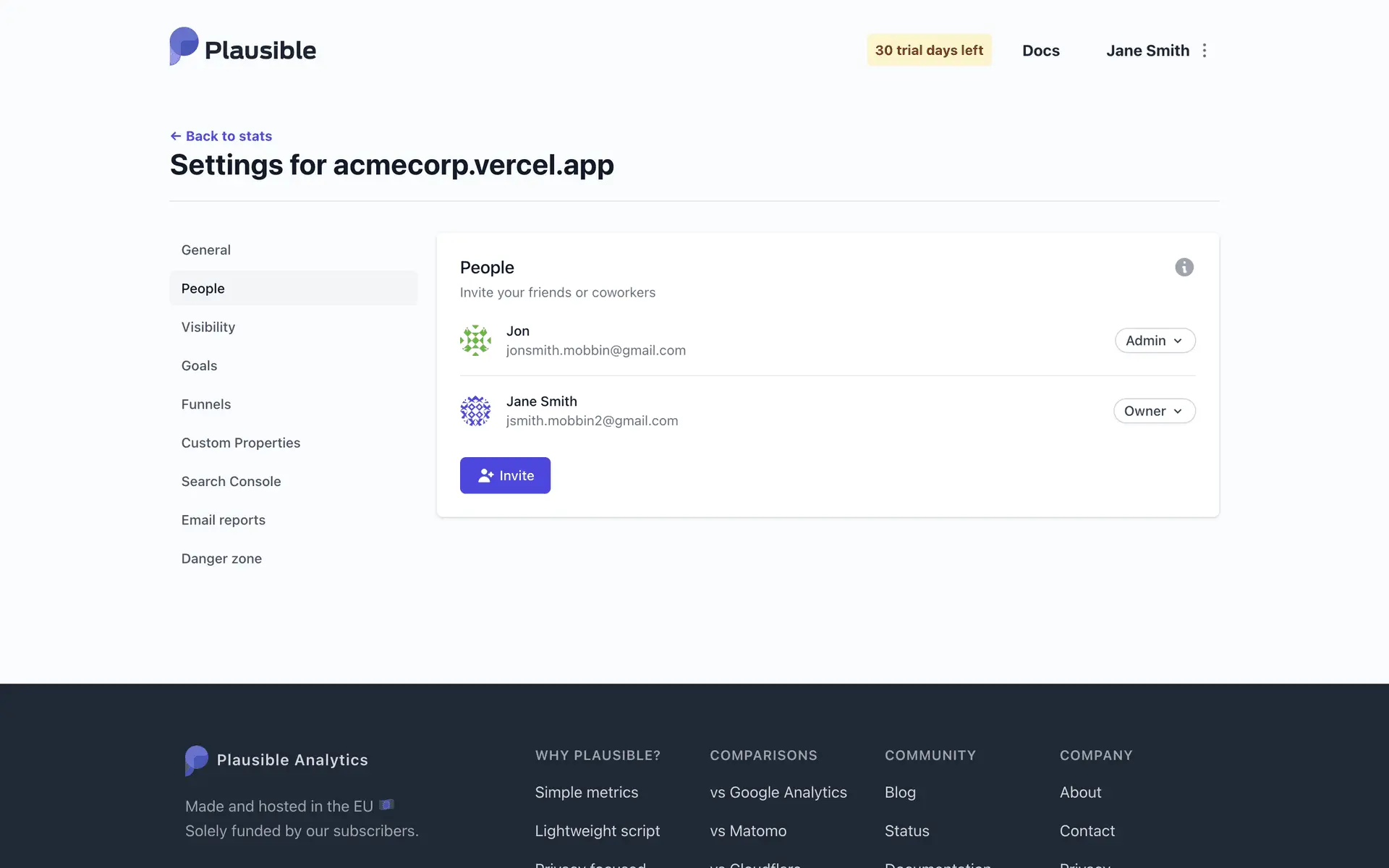
Task: Click the info icon in People panel
Action: click(1184, 268)
